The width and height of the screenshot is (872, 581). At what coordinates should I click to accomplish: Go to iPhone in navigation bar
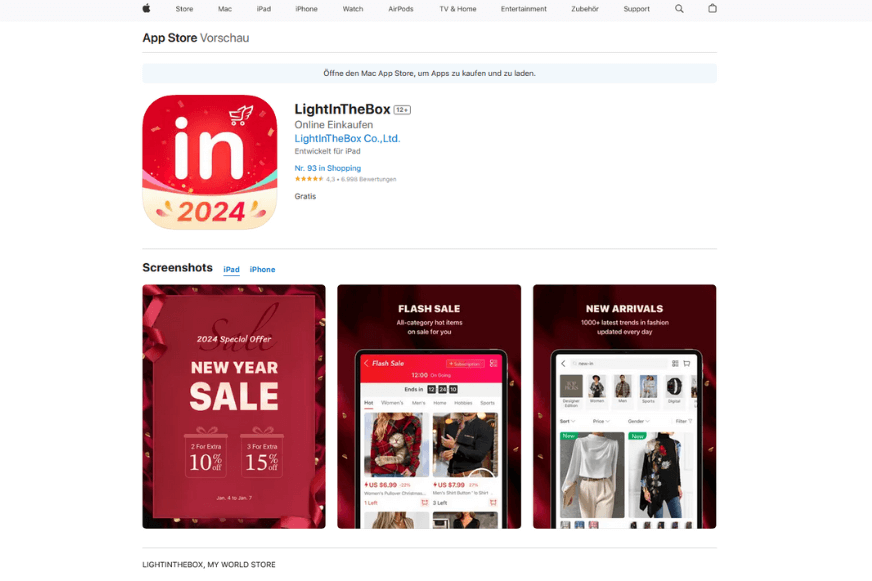(306, 9)
